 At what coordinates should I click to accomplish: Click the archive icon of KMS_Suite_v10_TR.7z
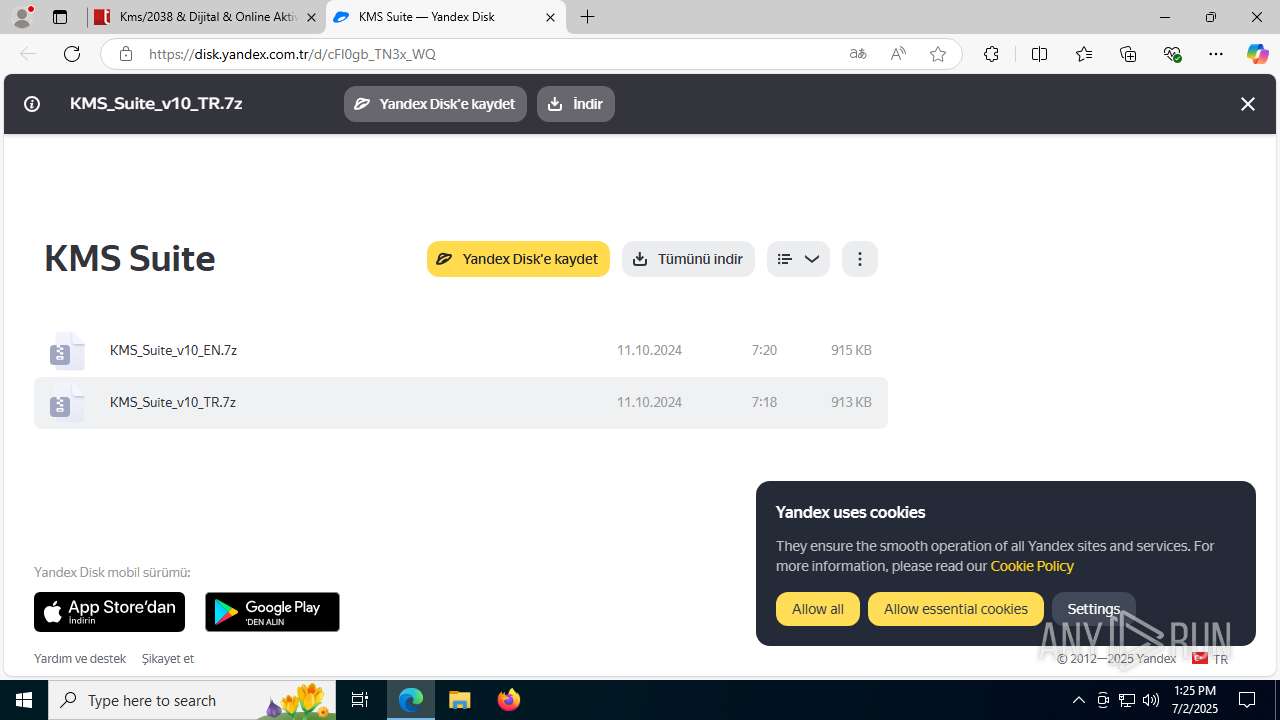pyautogui.click(x=66, y=403)
